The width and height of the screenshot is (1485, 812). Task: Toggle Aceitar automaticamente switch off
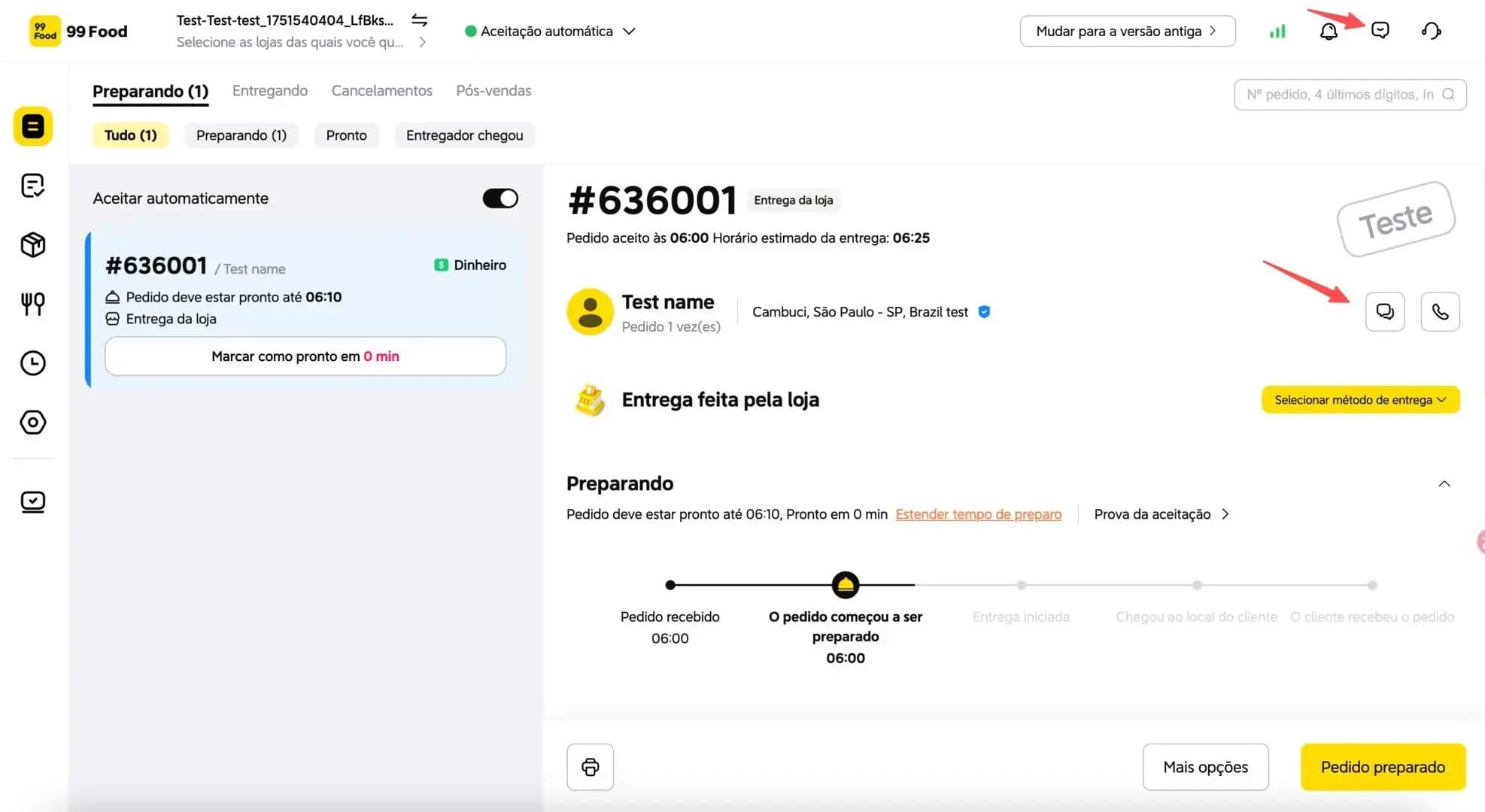[500, 198]
